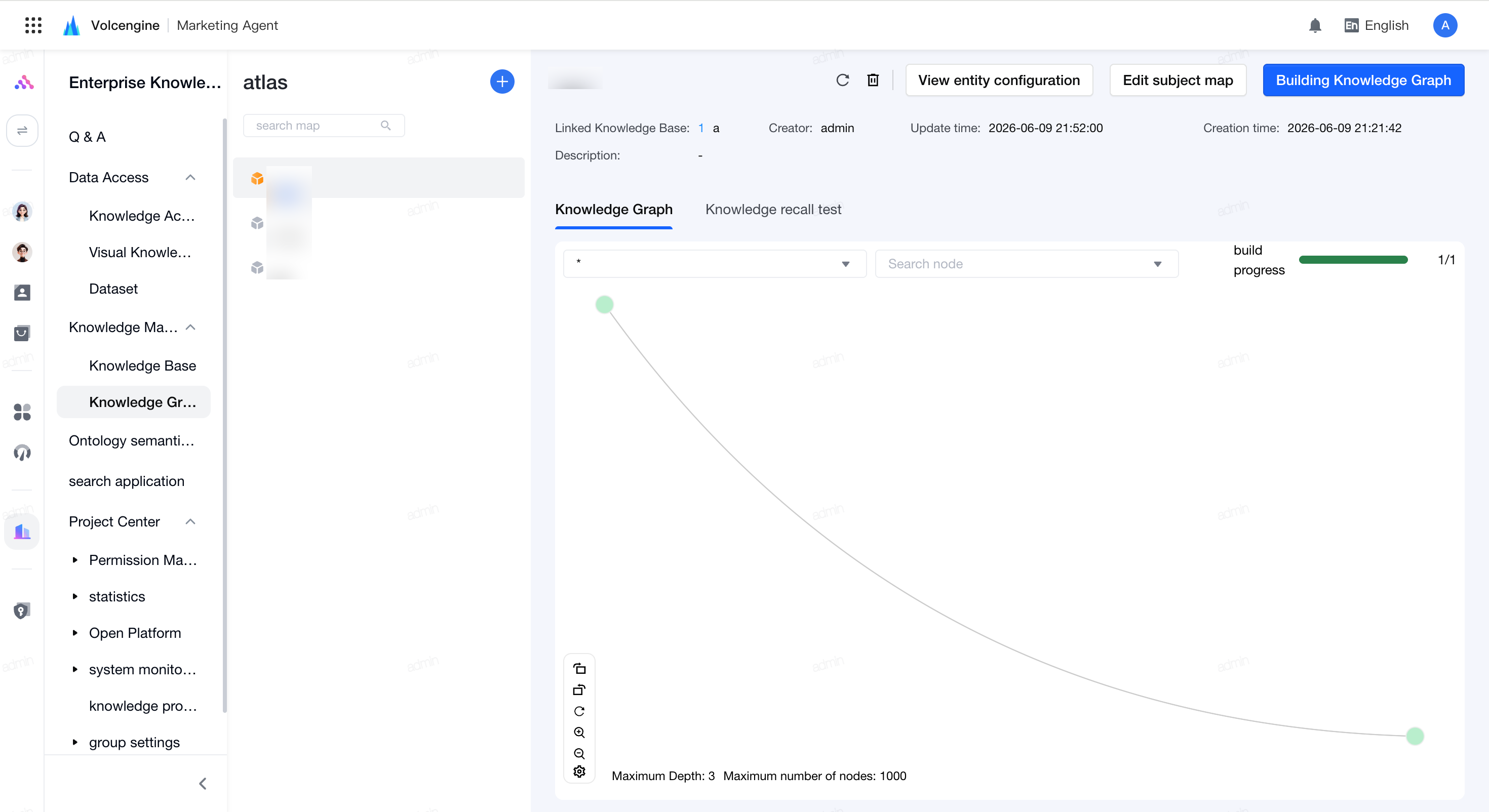This screenshot has height=812, width=1489.
Task: Open Knowledge Base menu item
Action: [142, 366]
